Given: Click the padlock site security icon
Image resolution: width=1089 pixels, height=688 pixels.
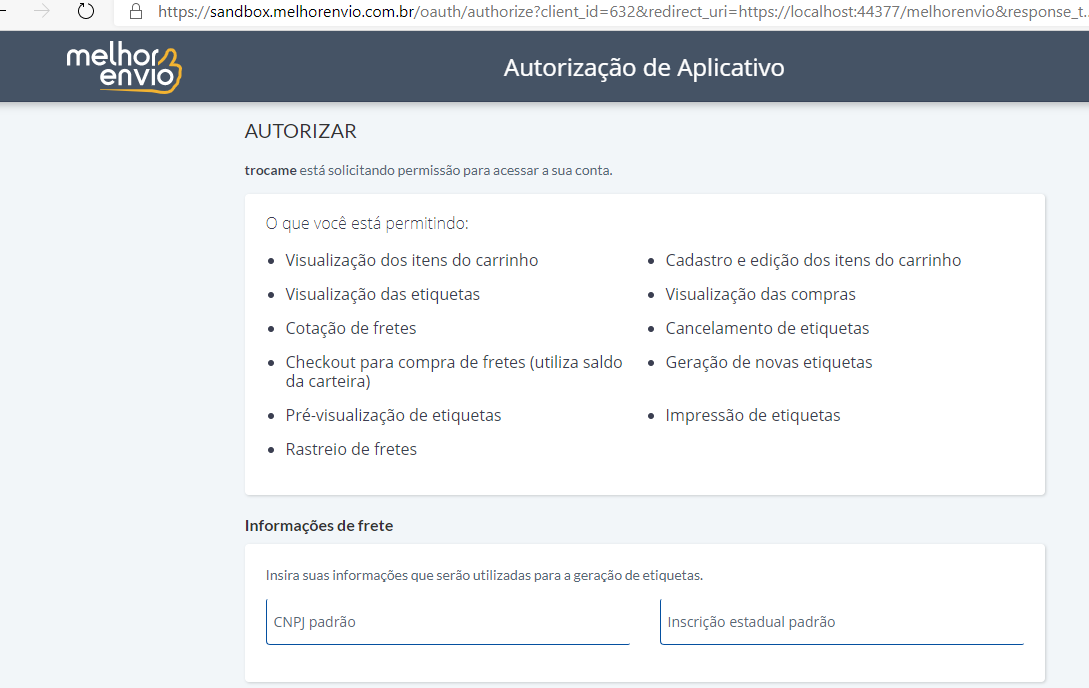Looking at the screenshot, I should pyautogui.click(x=136, y=11).
